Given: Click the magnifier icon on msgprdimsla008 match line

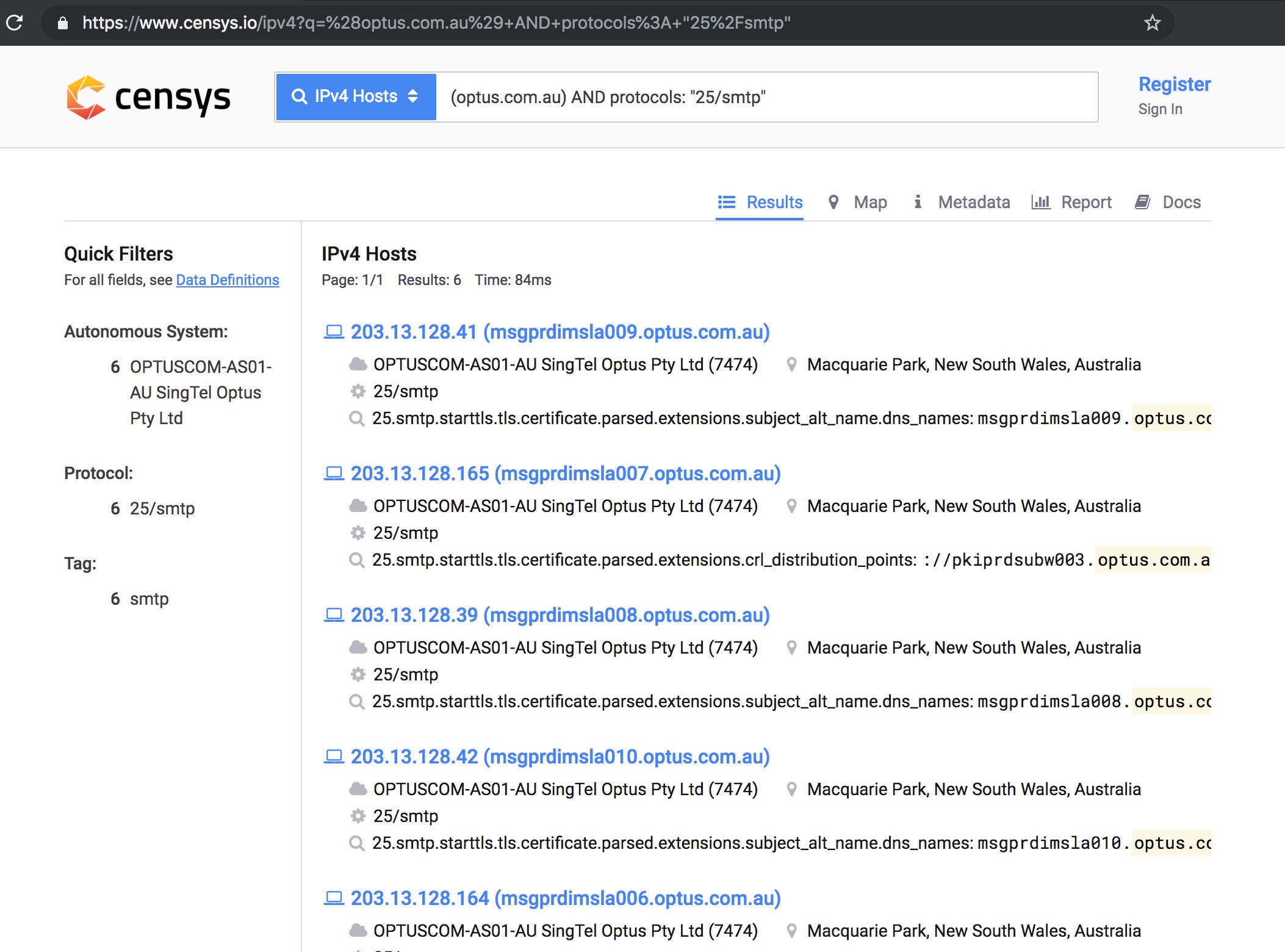Looking at the screenshot, I should pos(357,702).
